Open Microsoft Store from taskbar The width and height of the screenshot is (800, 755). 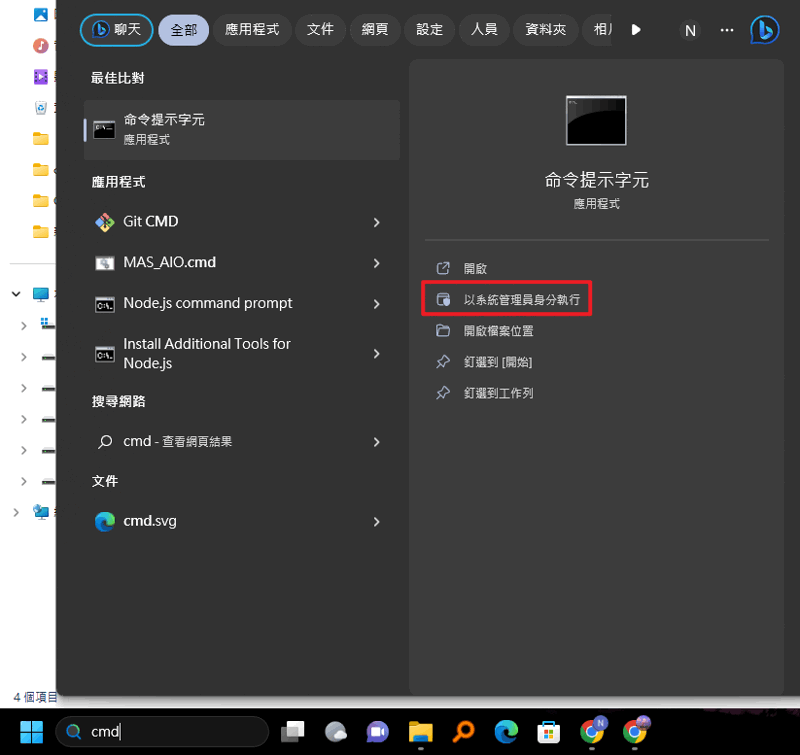click(549, 732)
